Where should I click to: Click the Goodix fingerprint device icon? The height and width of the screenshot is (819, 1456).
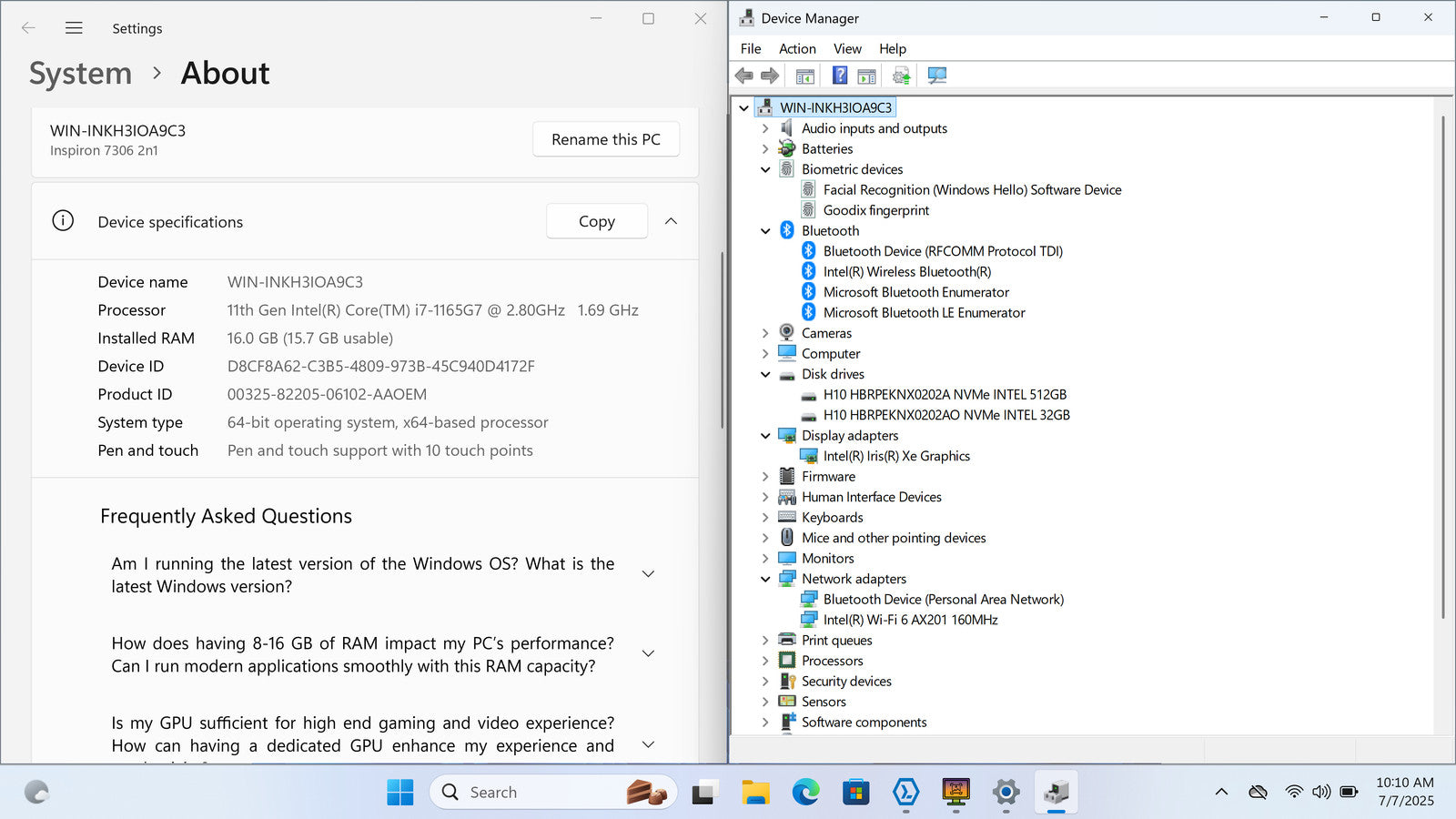tap(808, 210)
